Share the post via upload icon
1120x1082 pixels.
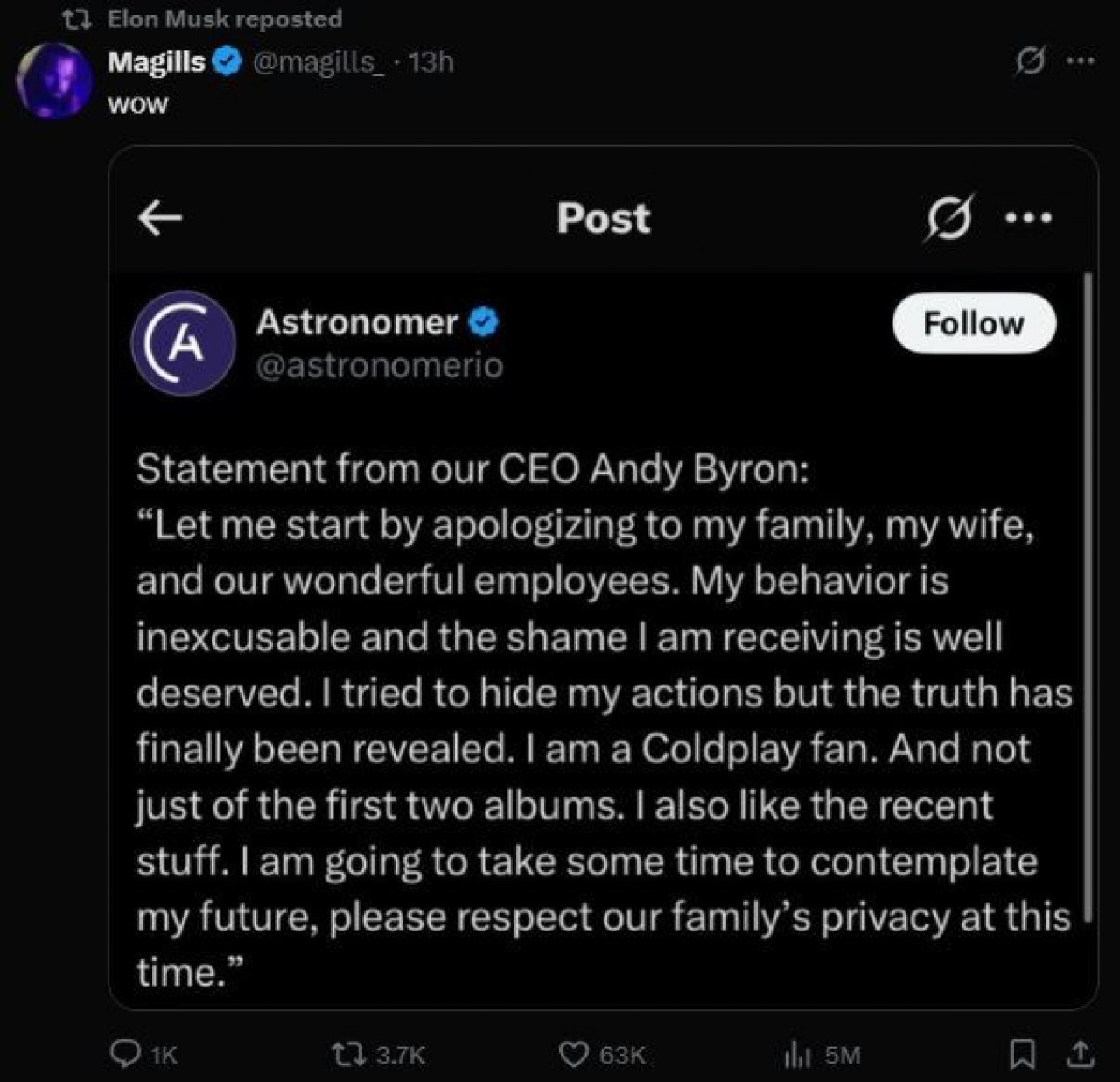(x=1080, y=1054)
